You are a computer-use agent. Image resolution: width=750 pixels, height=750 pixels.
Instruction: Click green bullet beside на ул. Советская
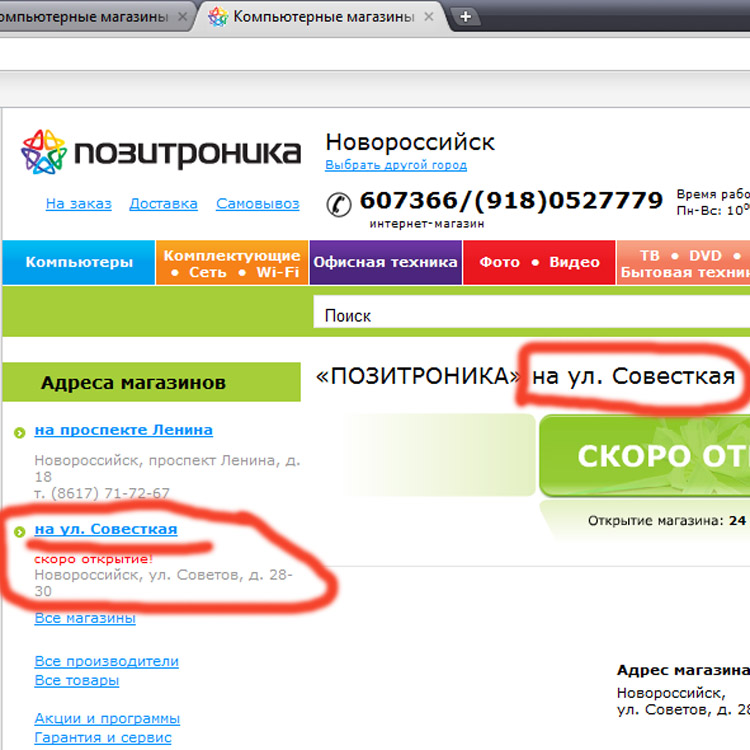(19, 531)
